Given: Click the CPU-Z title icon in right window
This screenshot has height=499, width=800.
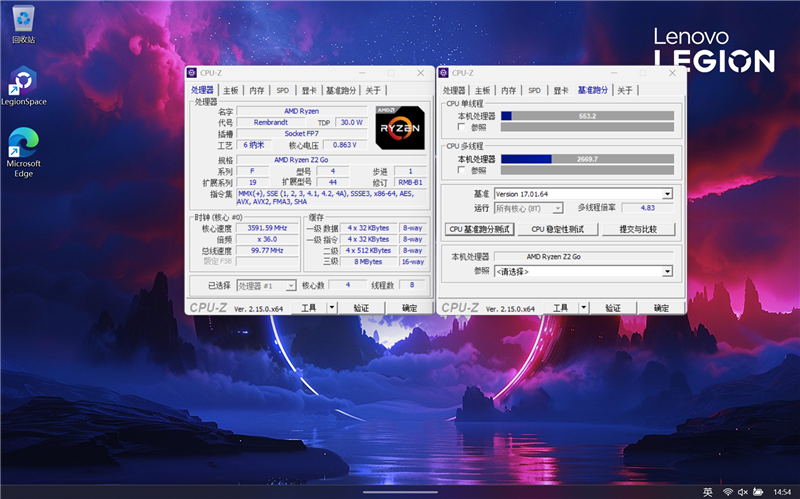Looking at the screenshot, I should coord(443,73).
